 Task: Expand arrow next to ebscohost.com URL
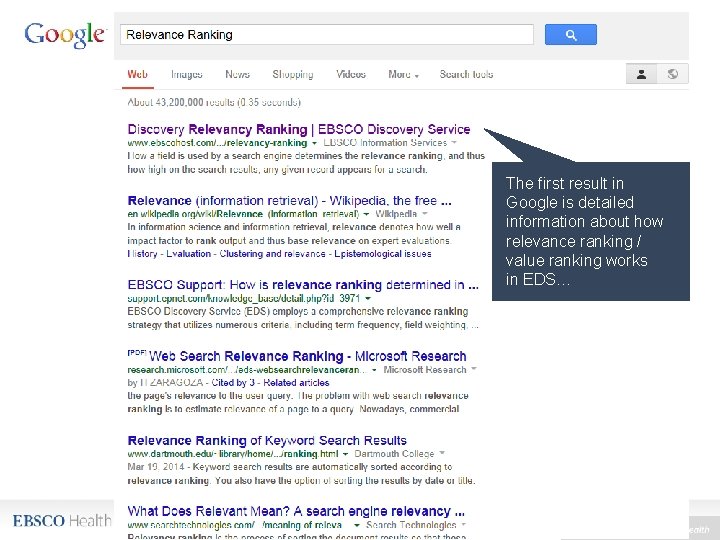(315, 143)
